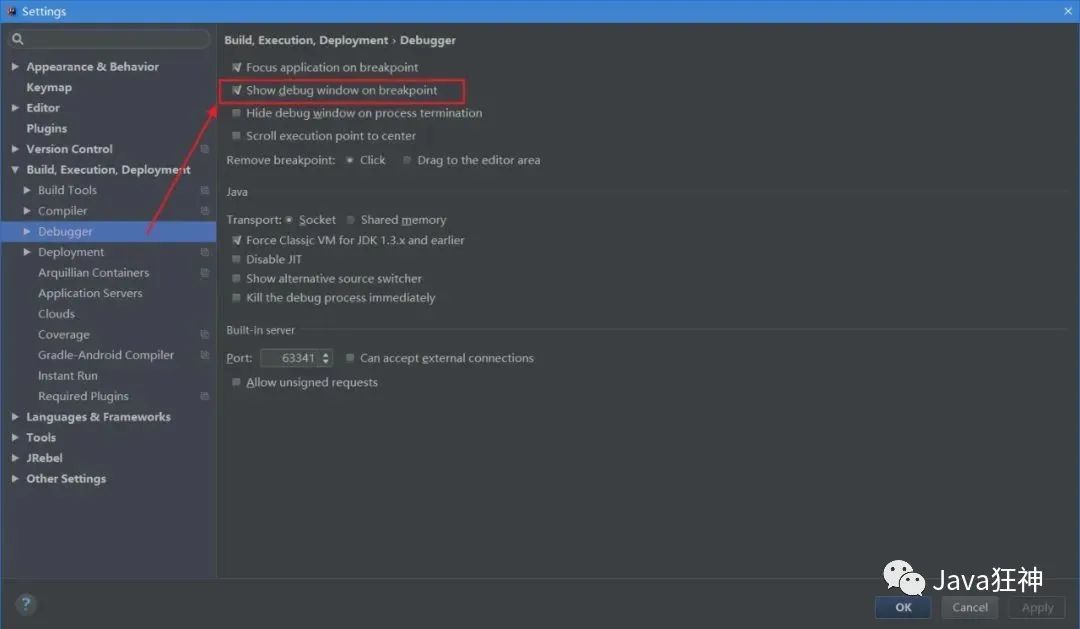Expand Languages & Frameworks node
The height and width of the screenshot is (629, 1080).
point(15,417)
